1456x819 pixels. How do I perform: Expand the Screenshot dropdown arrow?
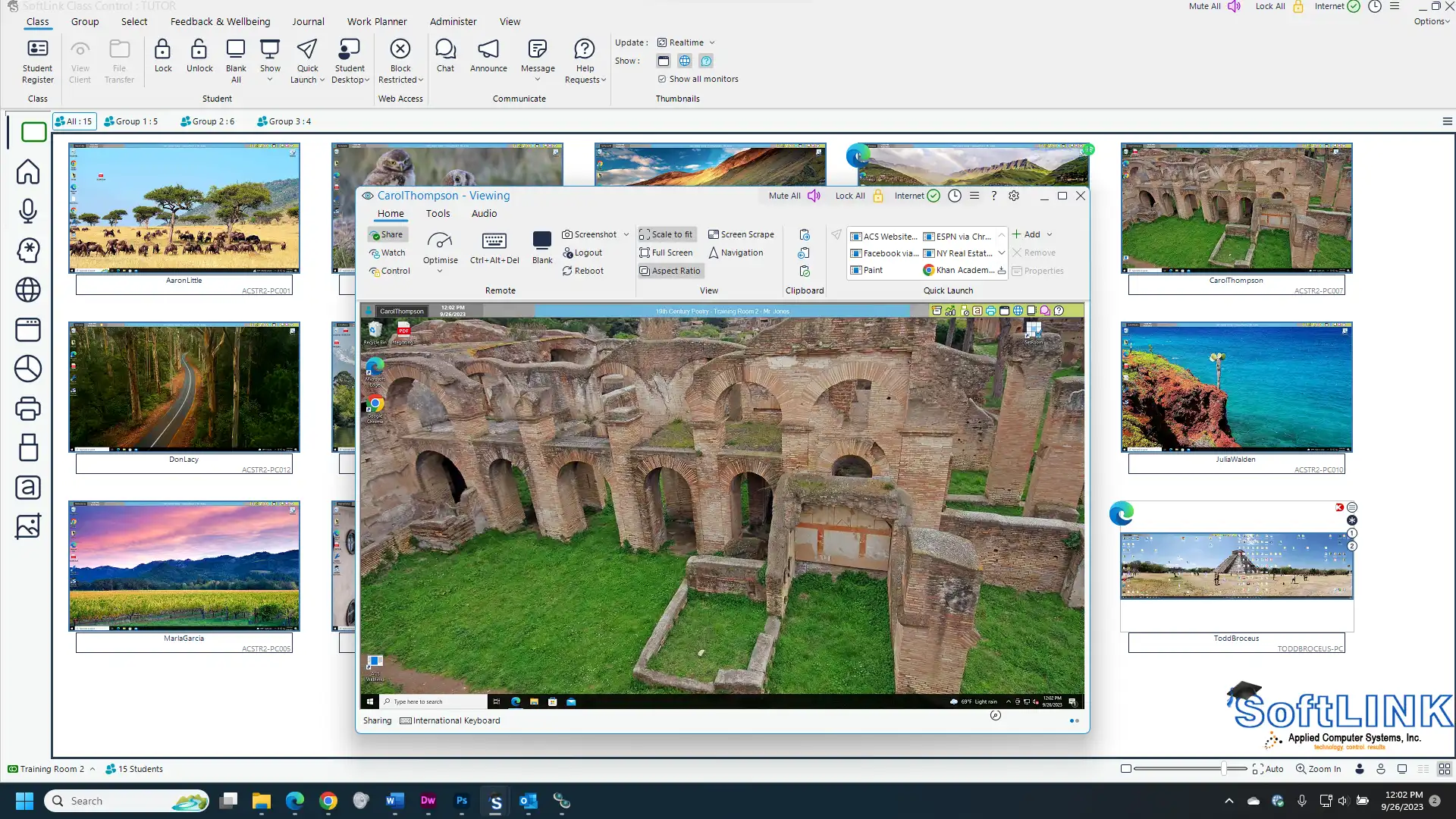pyautogui.click(x=626, y=234)
